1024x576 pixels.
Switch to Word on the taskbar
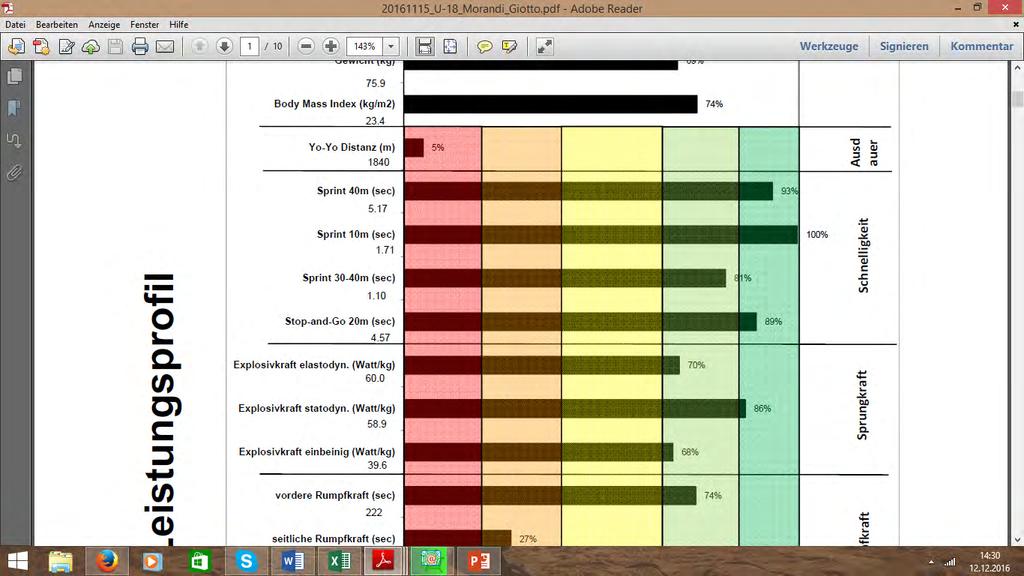(x=293, y=561)
